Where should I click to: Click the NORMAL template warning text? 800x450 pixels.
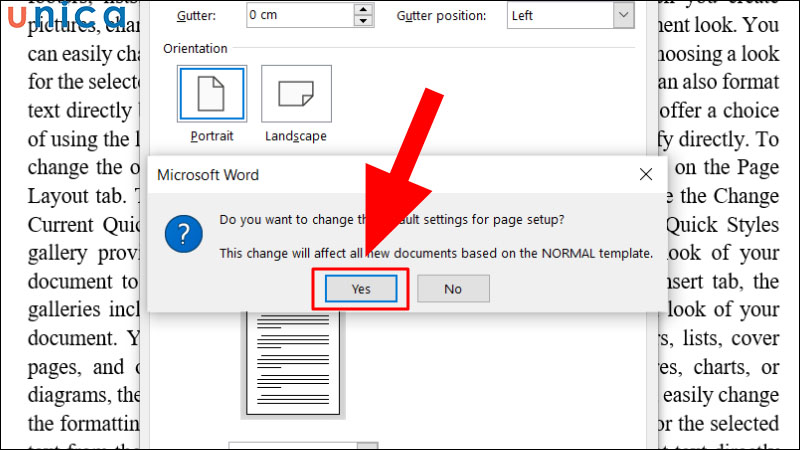coord(436,254)
